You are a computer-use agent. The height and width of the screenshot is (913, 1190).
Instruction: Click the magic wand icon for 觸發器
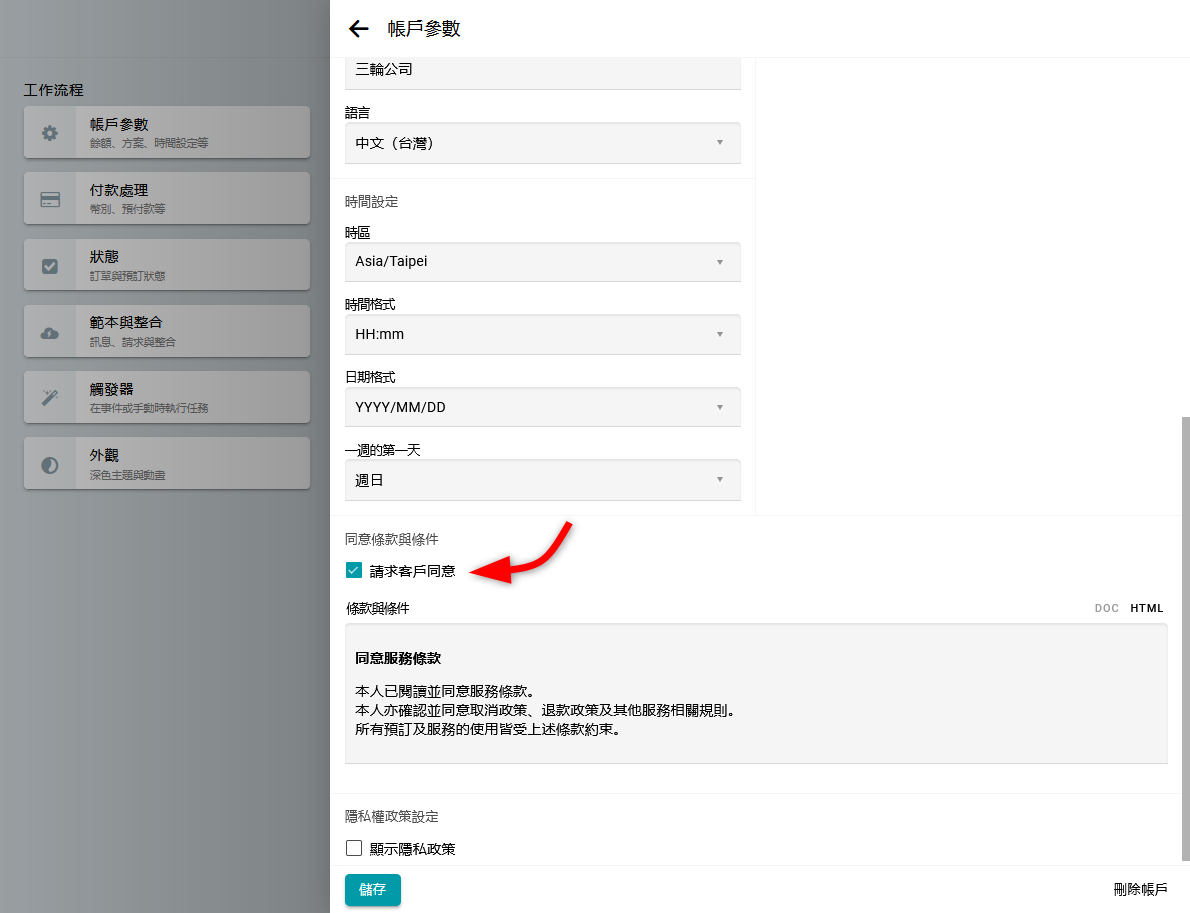(50, 398)
